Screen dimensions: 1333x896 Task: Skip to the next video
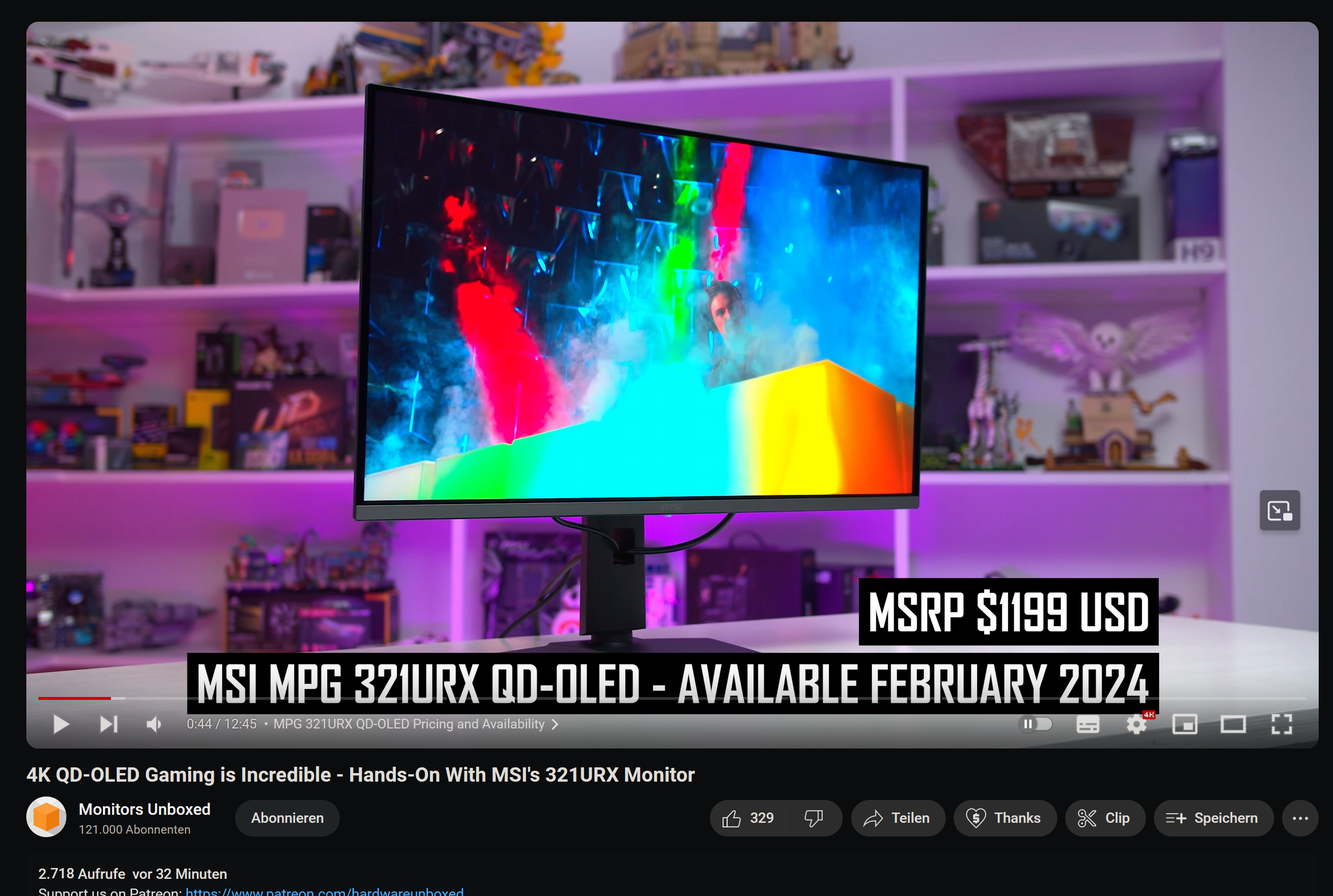pyautogui.click(x=109, y=724)
